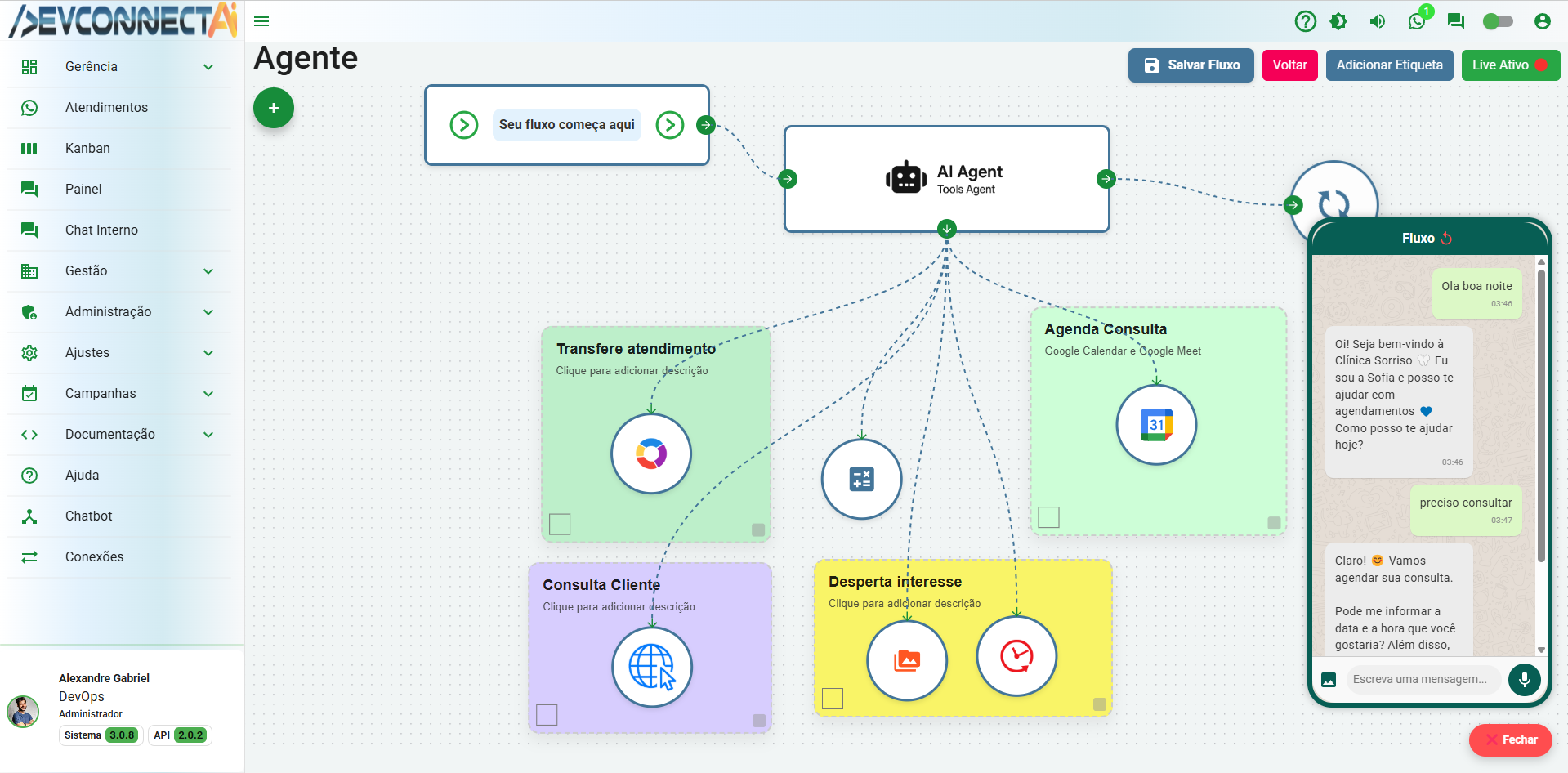Toggle the switch in the top bar
The image size is (1568, 773).
point(1499,21)
